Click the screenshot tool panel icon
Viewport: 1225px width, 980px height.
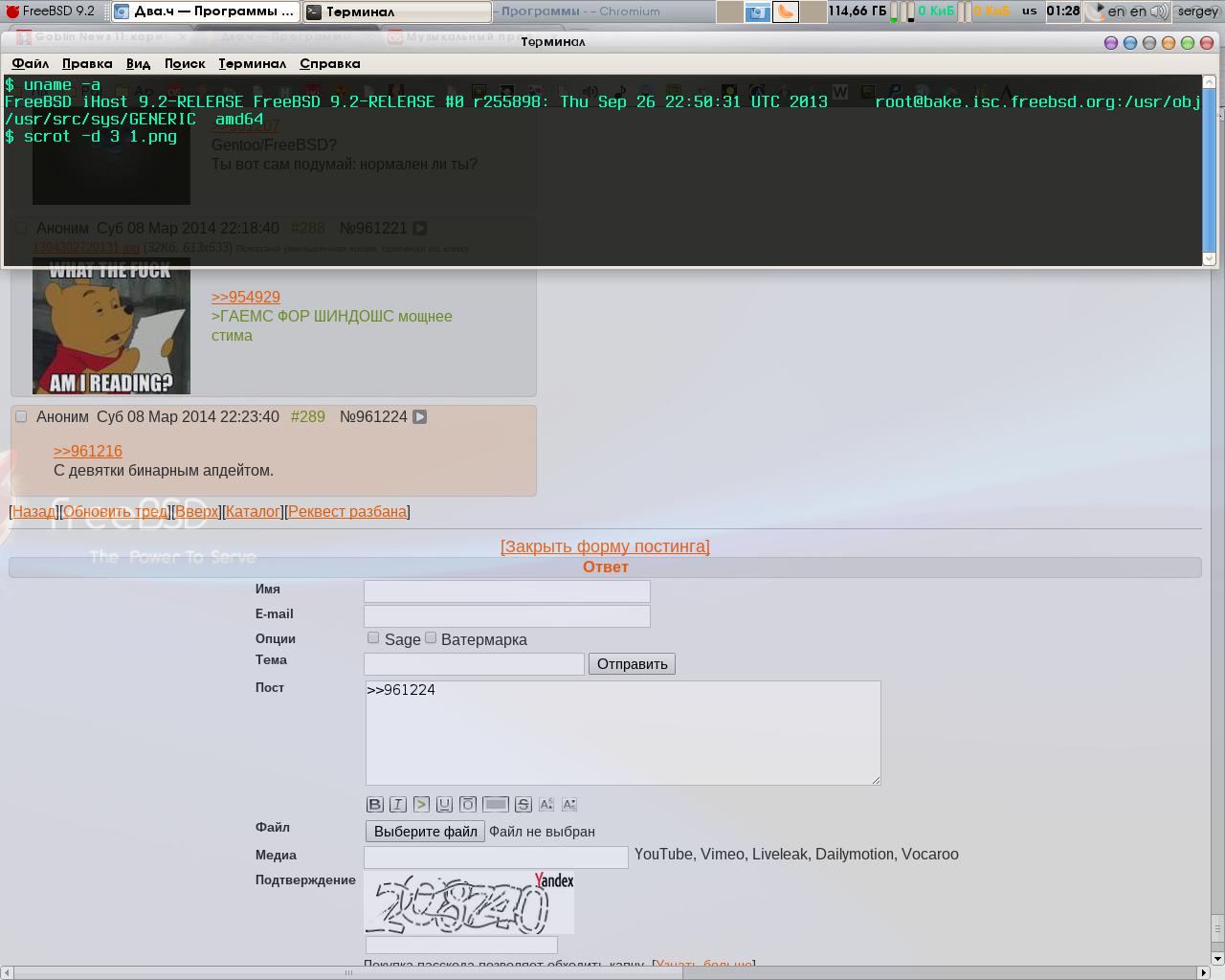[757, 11]
